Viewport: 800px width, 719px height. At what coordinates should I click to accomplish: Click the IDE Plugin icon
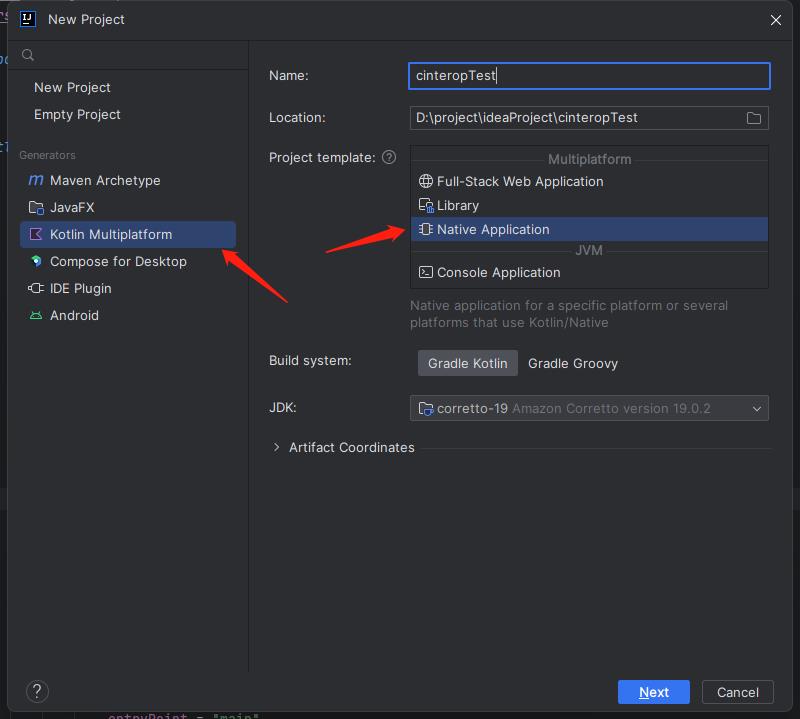36,288
